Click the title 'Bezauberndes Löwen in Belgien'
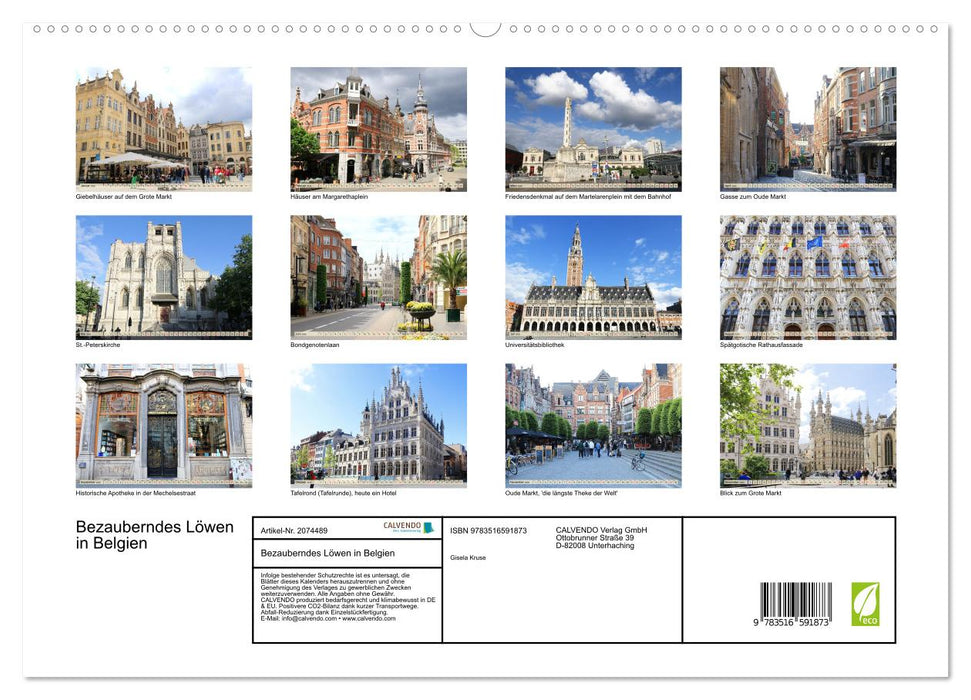971x700 pixels. pyautogui.click(x=151, y=533)
